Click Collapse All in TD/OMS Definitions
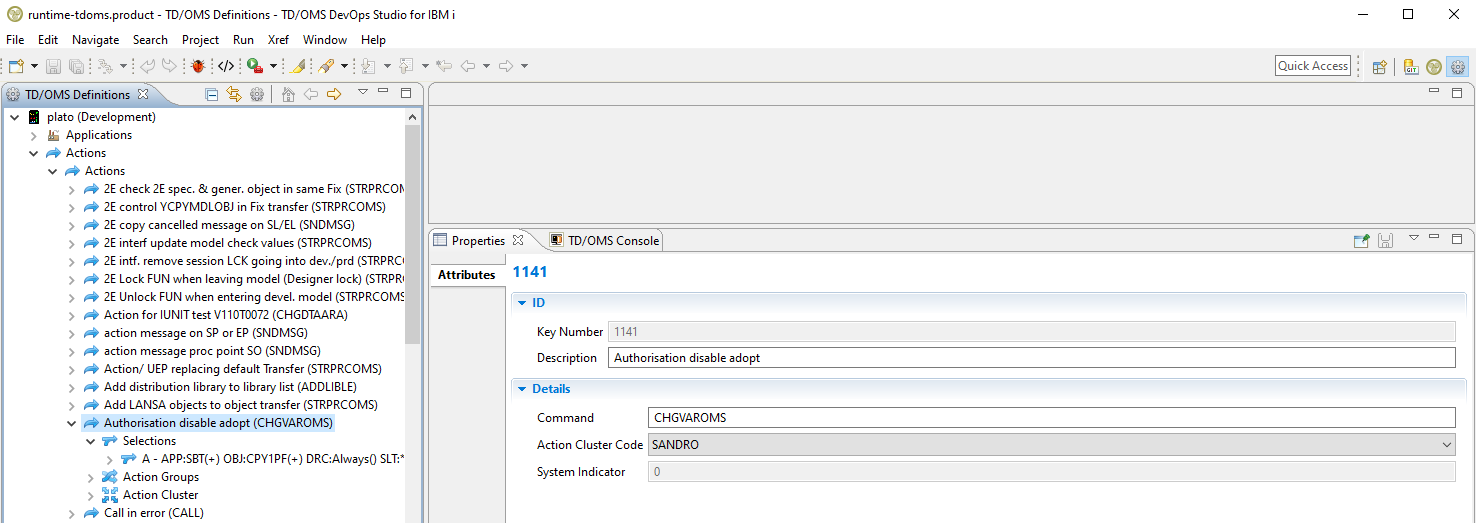 click(x=211, y=94)
